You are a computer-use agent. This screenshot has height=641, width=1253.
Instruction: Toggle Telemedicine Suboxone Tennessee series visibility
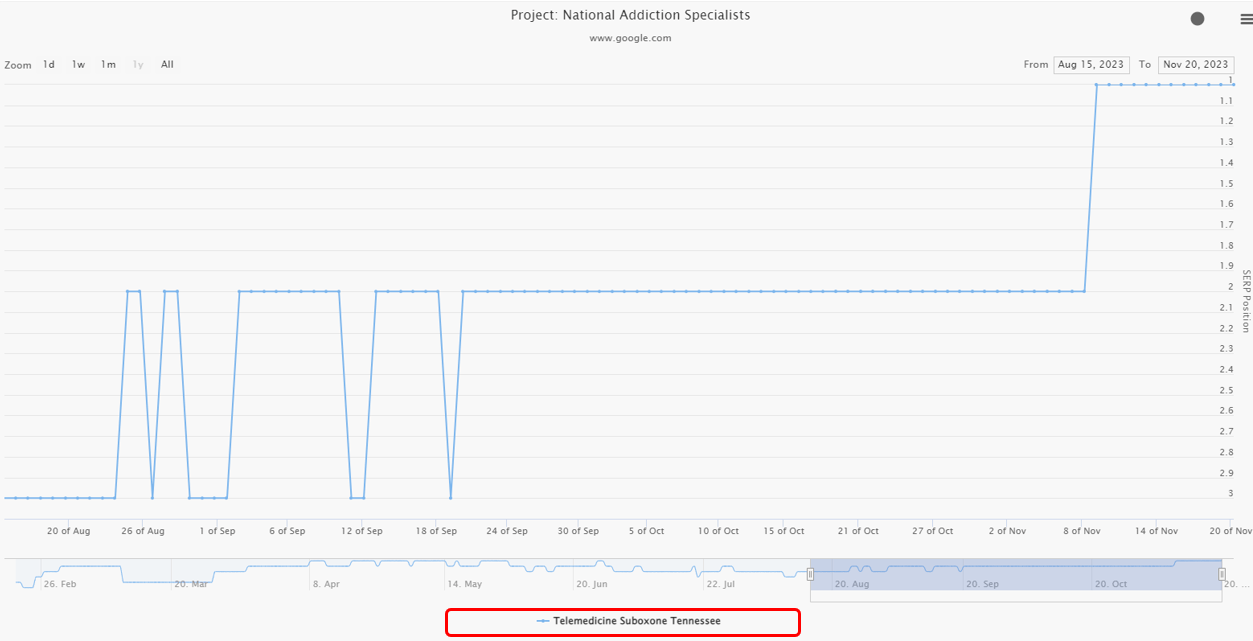pos(636,621)
